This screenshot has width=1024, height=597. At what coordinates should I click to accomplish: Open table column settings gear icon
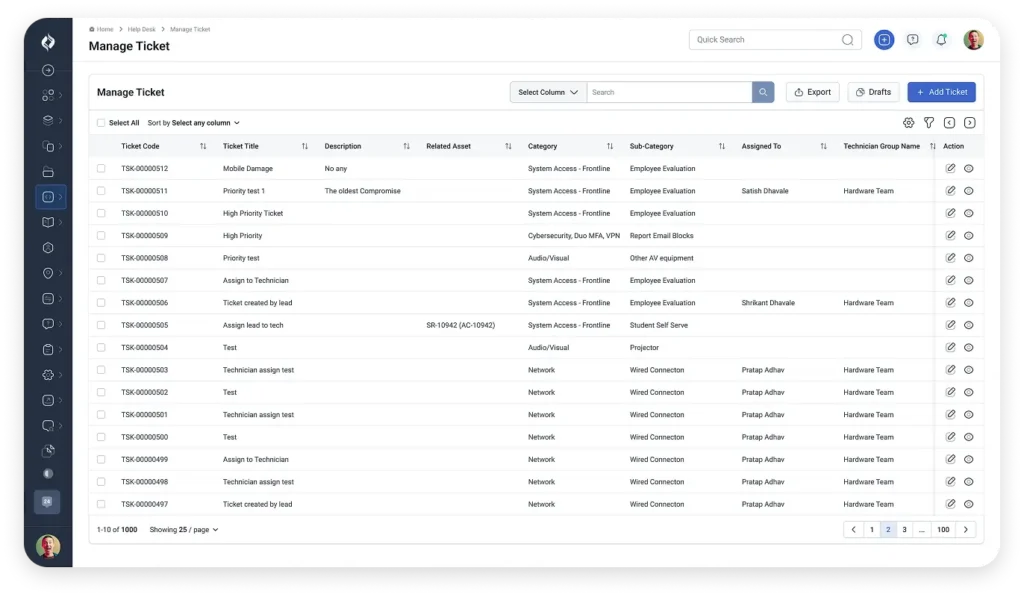(908, 123)
